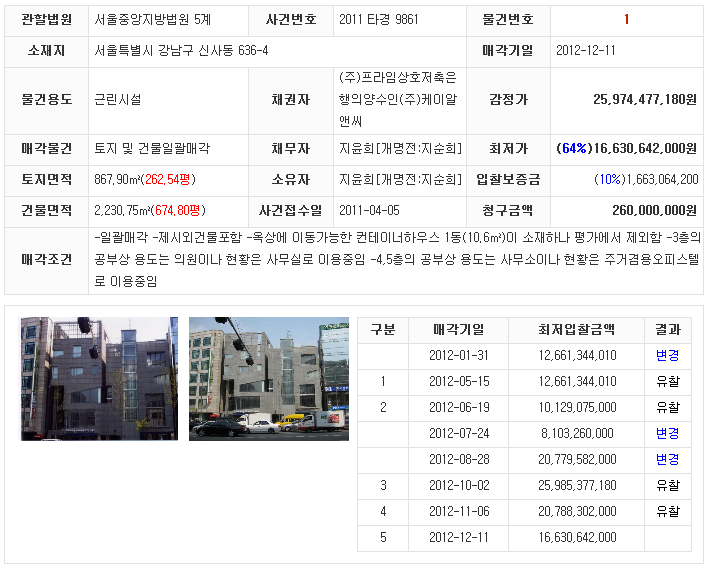Click the 최저입찰금액 column header
This screenshot has height=575, width=704.
click(x=576, y=329)
